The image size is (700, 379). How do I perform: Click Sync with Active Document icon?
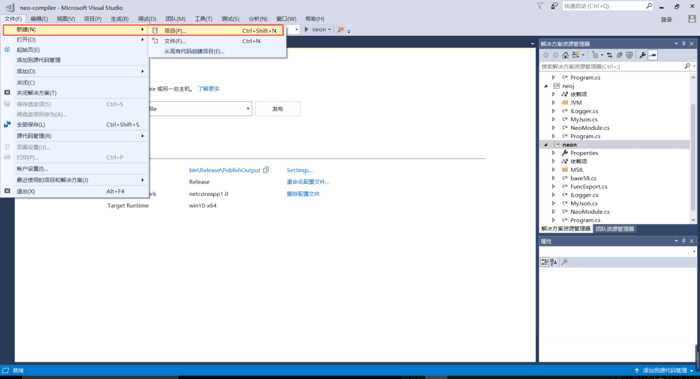[609, 55]
